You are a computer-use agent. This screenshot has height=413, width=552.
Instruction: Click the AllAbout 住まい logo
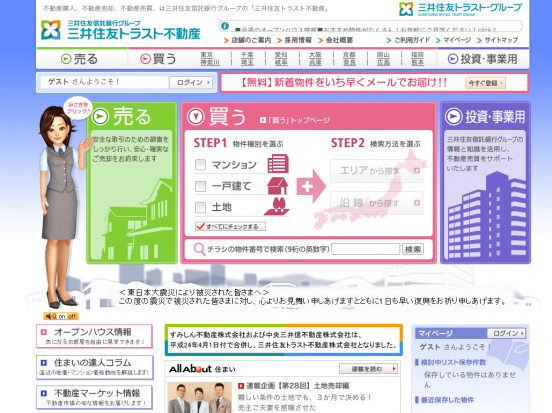point(202,369)
